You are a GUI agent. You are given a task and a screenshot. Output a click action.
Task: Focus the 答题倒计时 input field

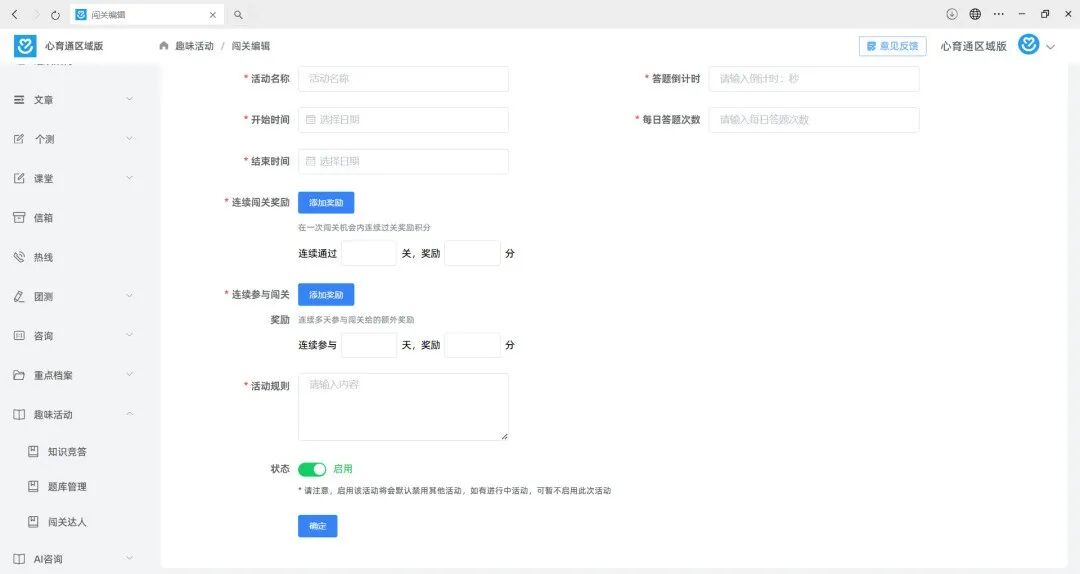(x=814, y=79)
